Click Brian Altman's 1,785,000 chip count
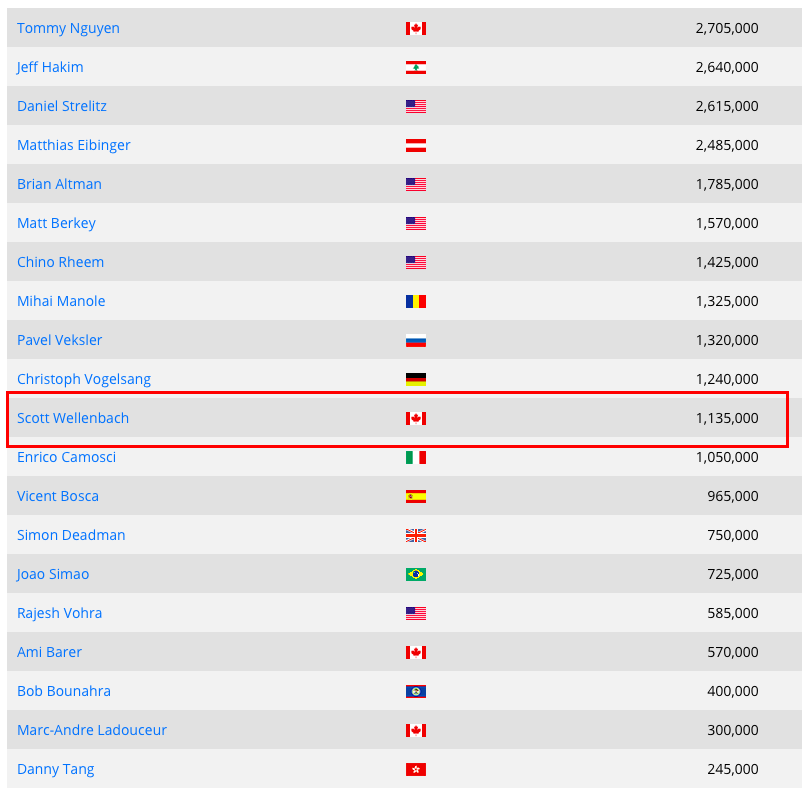Image resolution: width=802 pixels, height=803 pixels. coord(727,184)
